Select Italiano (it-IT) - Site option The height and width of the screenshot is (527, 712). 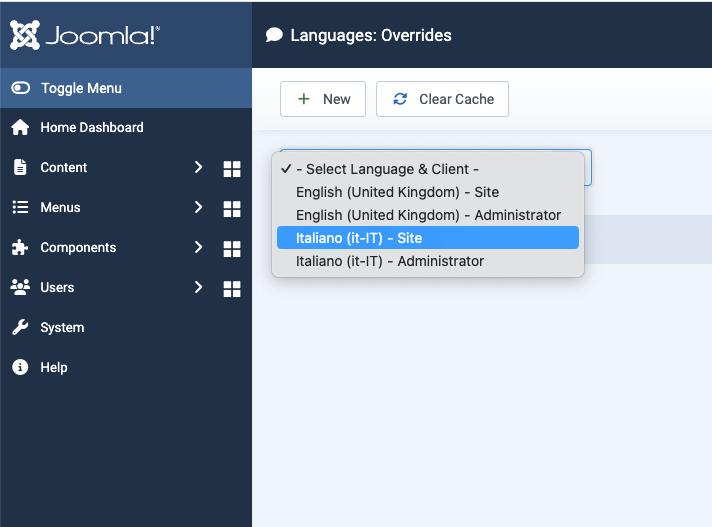coord(359,238)
